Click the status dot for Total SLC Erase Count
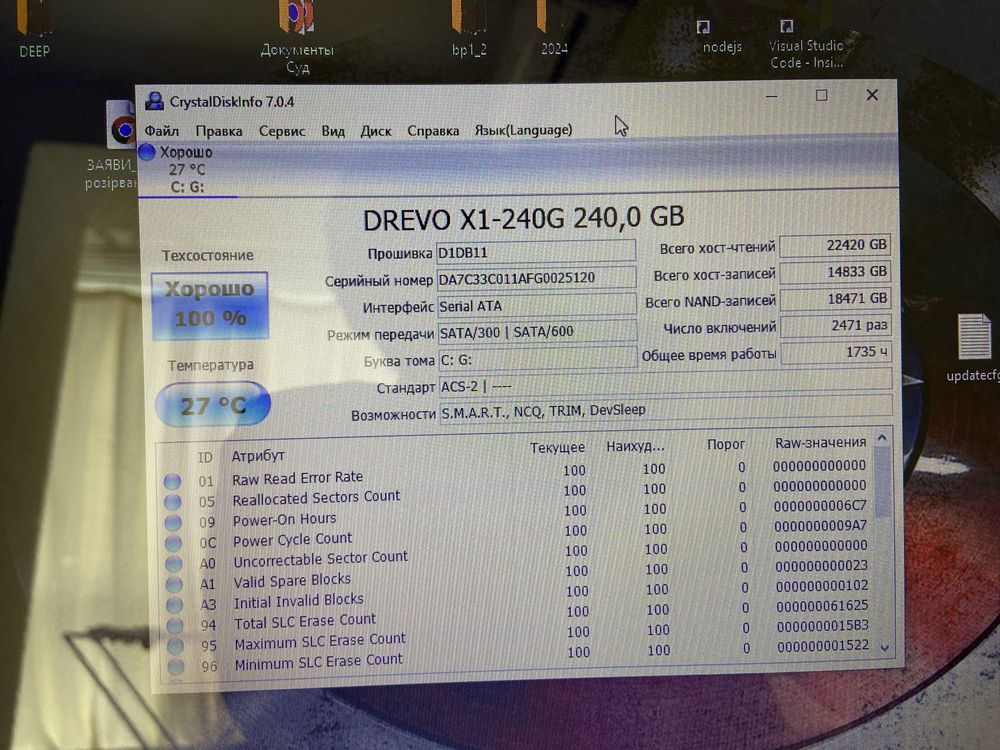Viewport: 1000px width, 750px height. coord(175,626)
